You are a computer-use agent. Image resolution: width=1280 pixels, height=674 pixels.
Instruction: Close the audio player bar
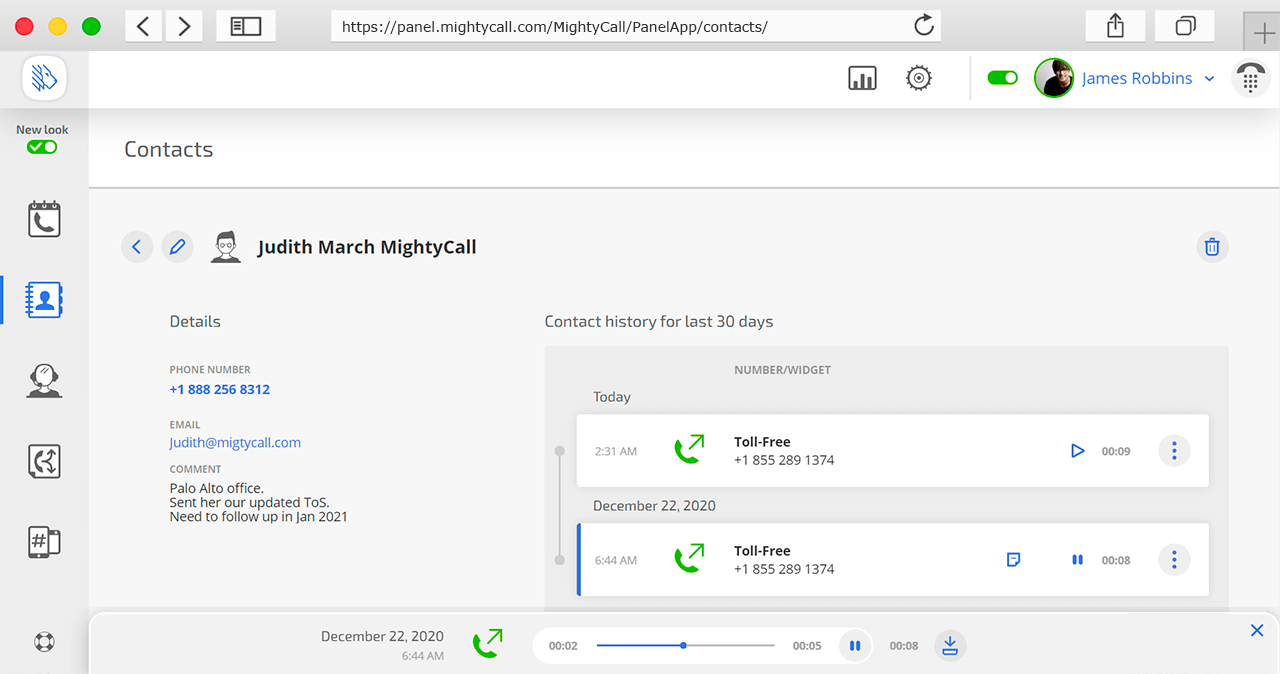pos(1257,630)
